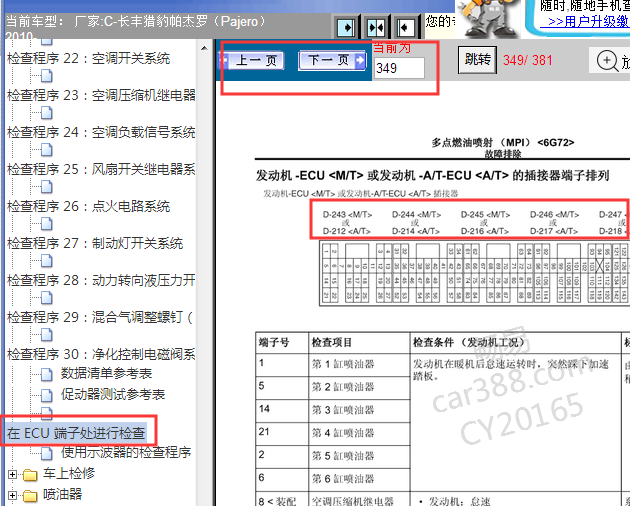Click the D-243 <M/T> connector label
The height and width of the screenshot is (506, 630).
[x=348, y=215]
